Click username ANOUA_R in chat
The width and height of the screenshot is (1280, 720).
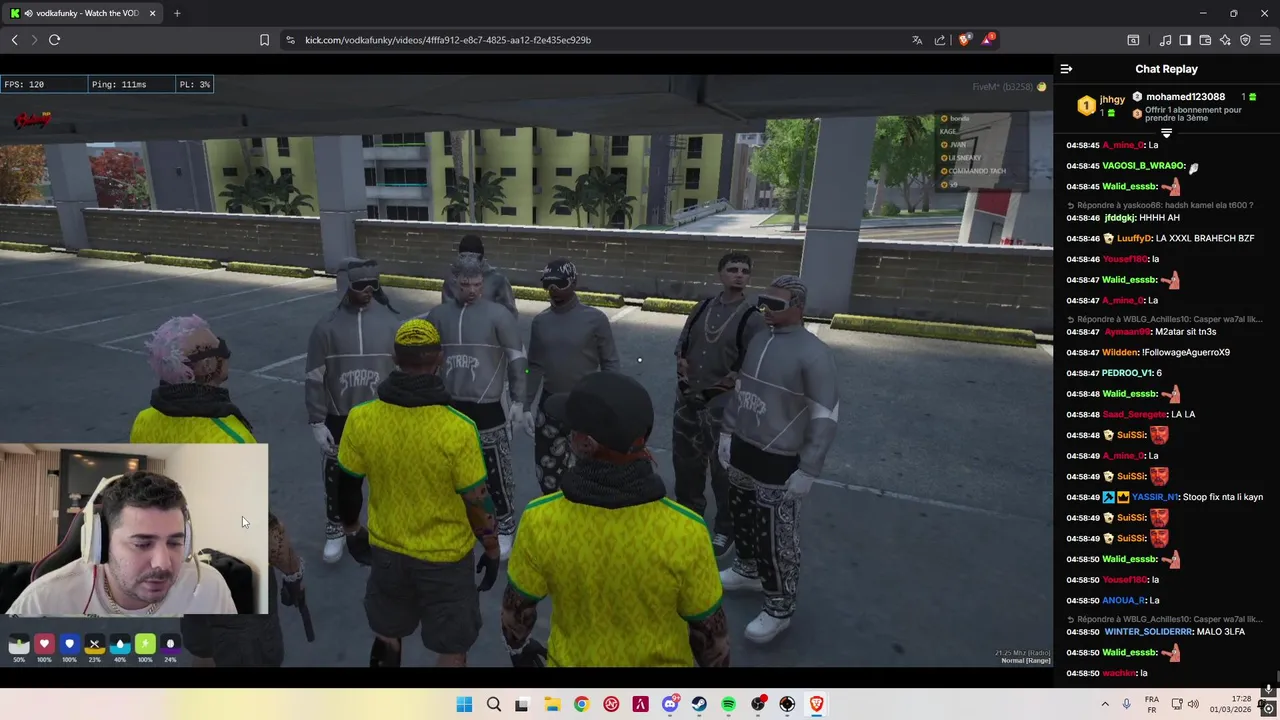click(x=1123, y=600)
